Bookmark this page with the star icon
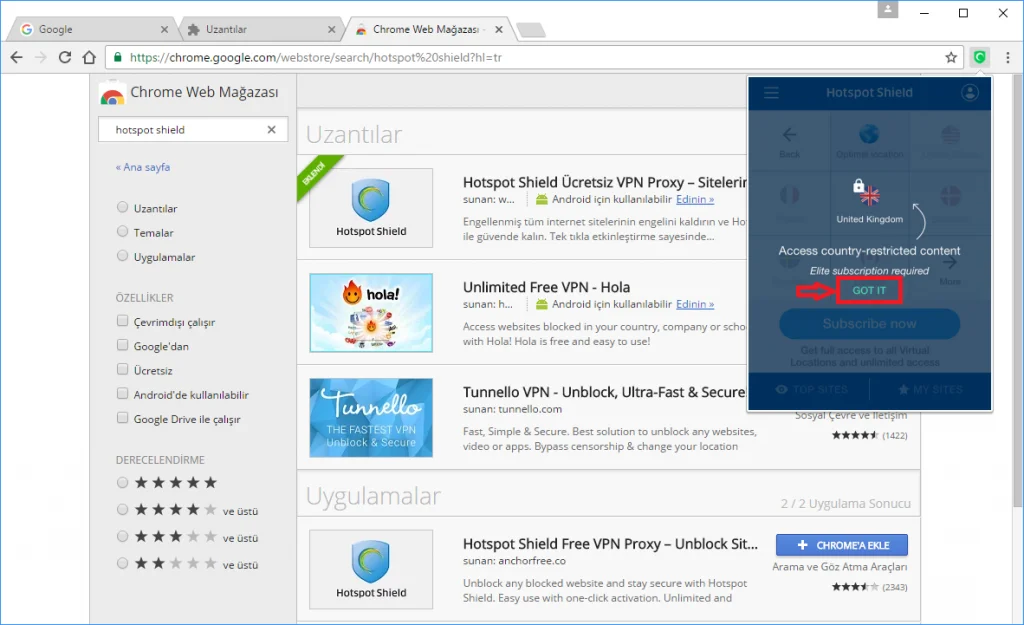1024x625 pixels. click(951, 58)
